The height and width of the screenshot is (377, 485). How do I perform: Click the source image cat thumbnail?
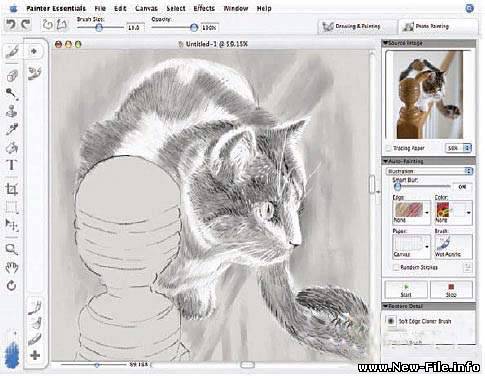[x=429, y=95]
